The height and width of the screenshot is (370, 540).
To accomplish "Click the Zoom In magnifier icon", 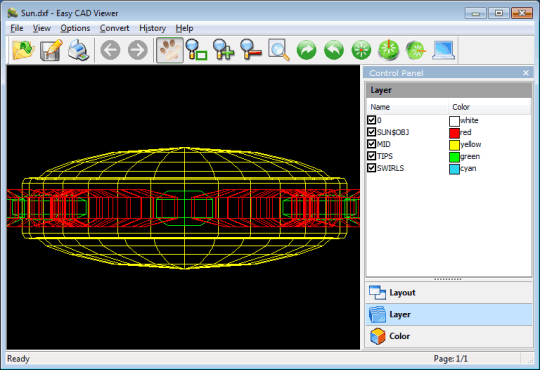I will point(224,50).
